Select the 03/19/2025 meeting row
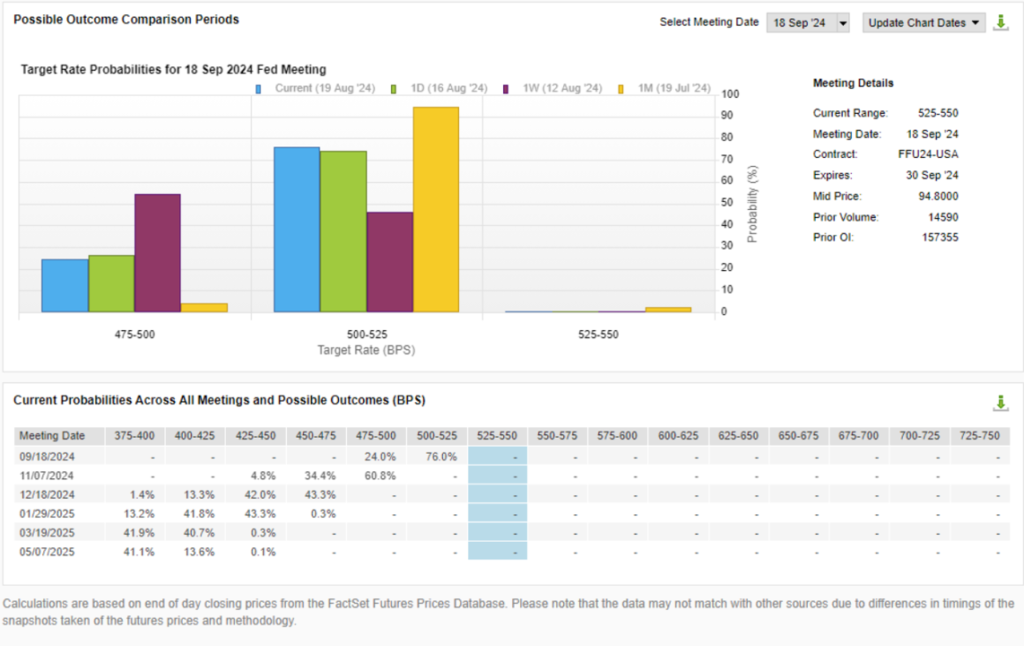This screenshot has width=1024, height=646. 512,532
